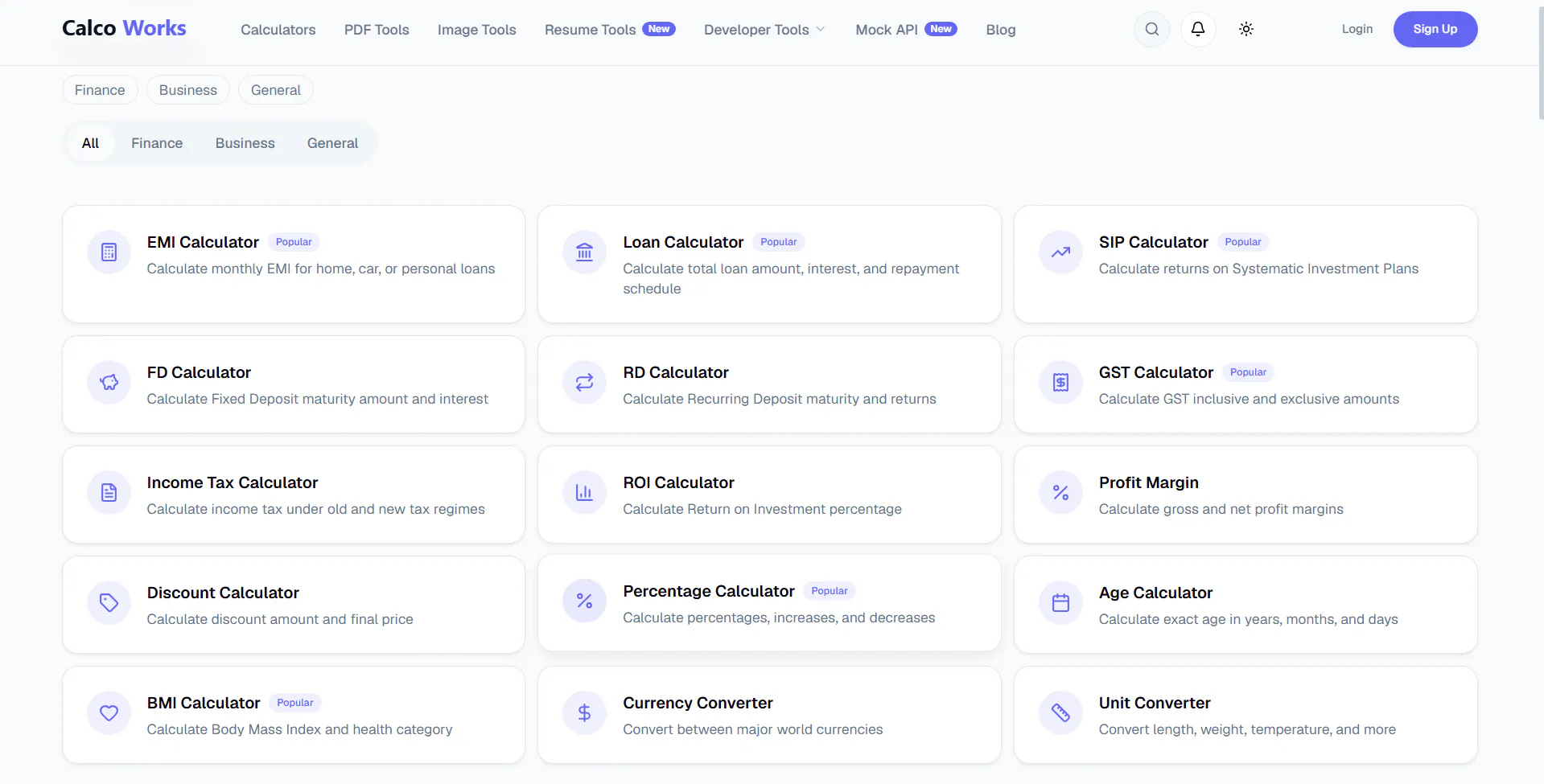Click the General pill chip at top

(x=276, y=90)
